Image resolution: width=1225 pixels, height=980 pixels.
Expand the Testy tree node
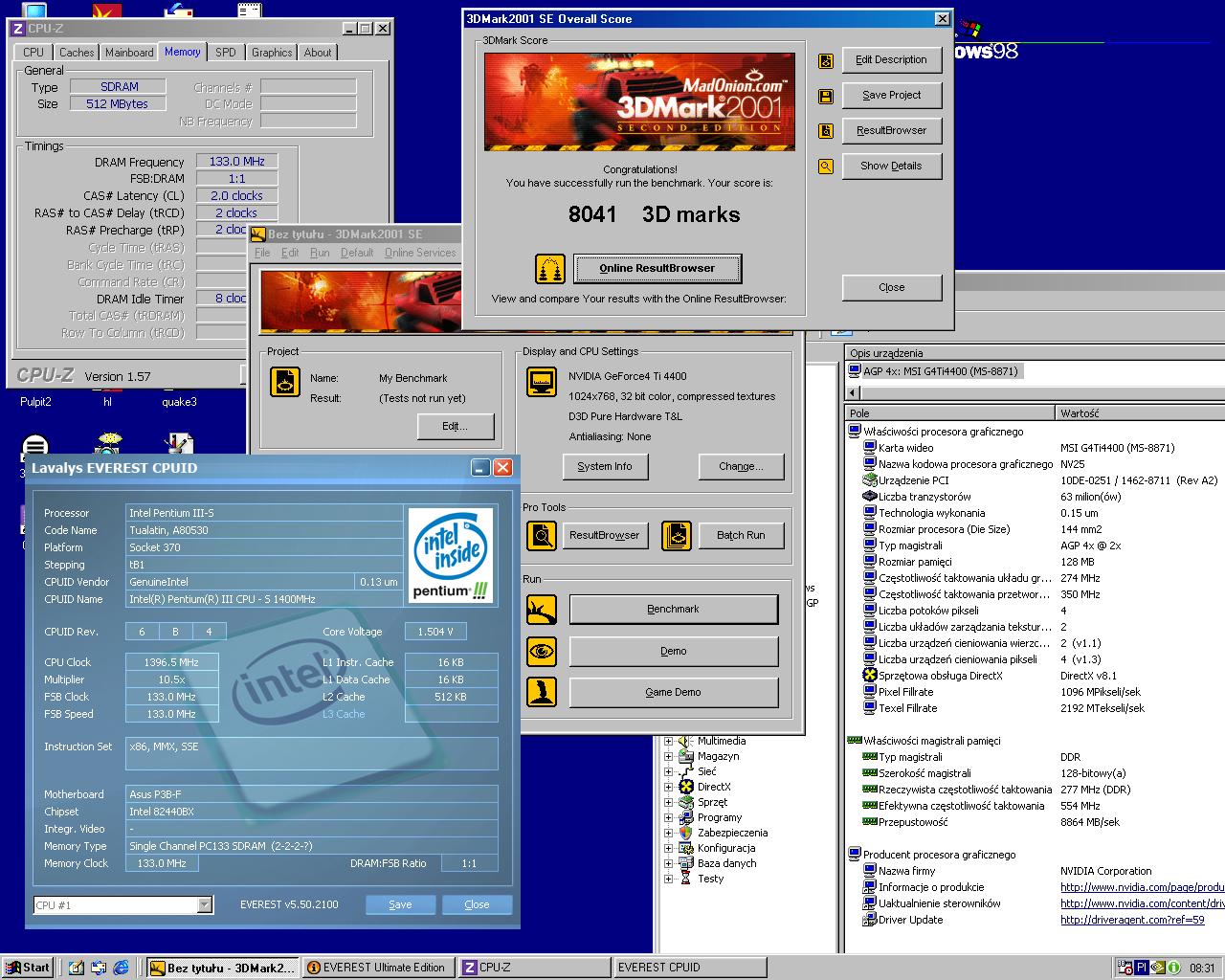click(x=669, y=879)
